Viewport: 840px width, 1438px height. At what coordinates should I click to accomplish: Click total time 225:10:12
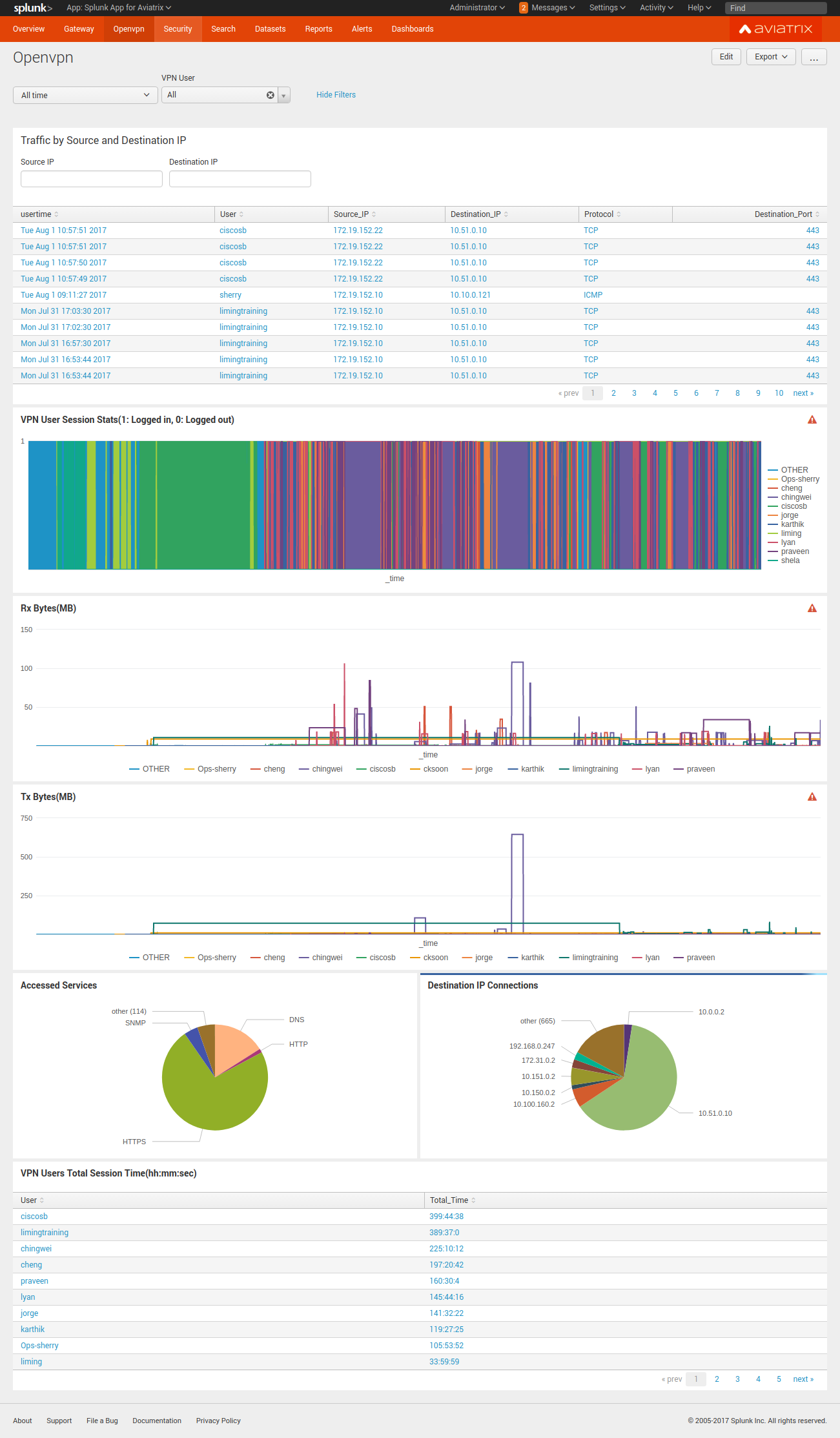[447, 1249]
